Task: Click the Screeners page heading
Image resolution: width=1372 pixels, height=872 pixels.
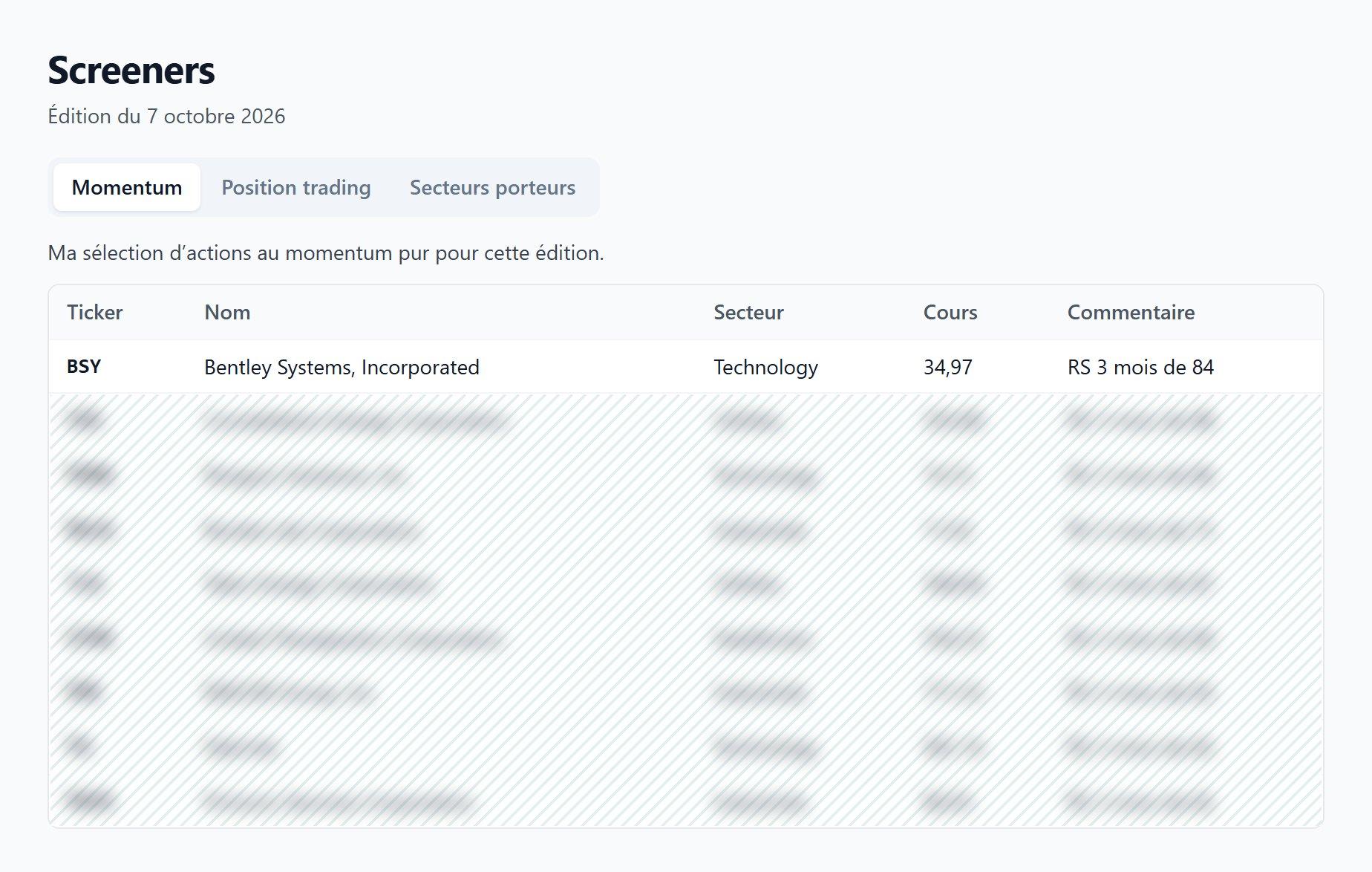Action: coord(131,71)
